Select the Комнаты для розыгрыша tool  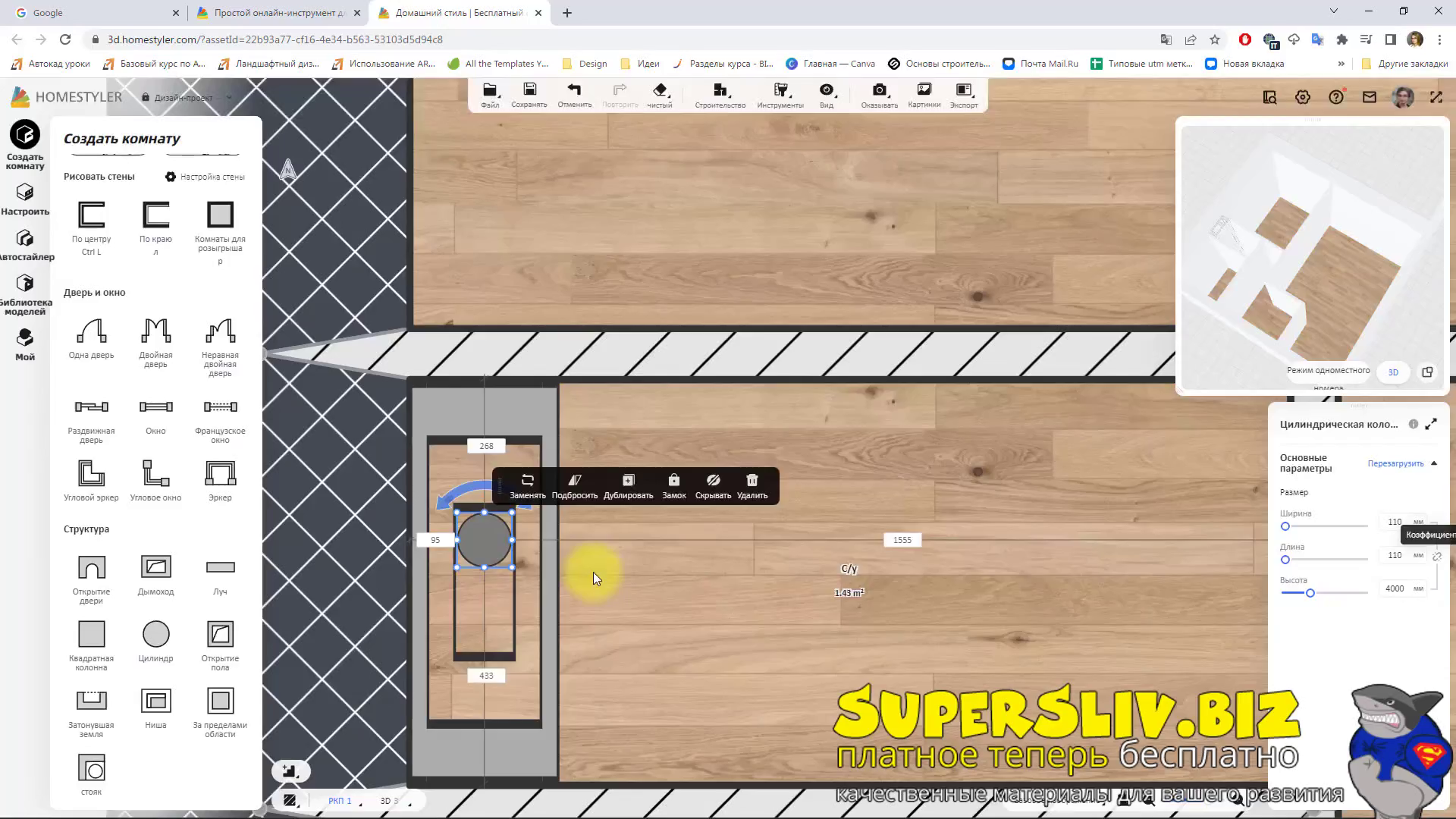[220, 232]
